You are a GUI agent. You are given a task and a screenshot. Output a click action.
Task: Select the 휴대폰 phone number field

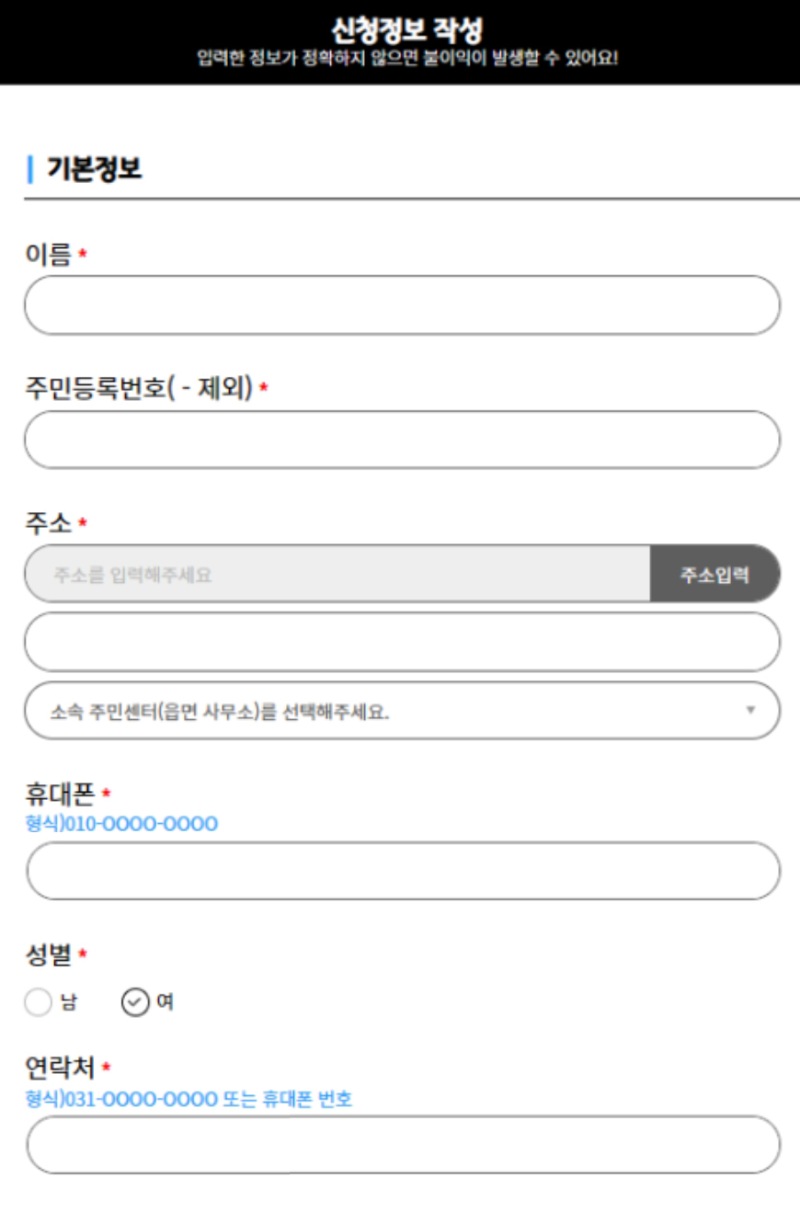pyautogui.click(x=400, y=871)
